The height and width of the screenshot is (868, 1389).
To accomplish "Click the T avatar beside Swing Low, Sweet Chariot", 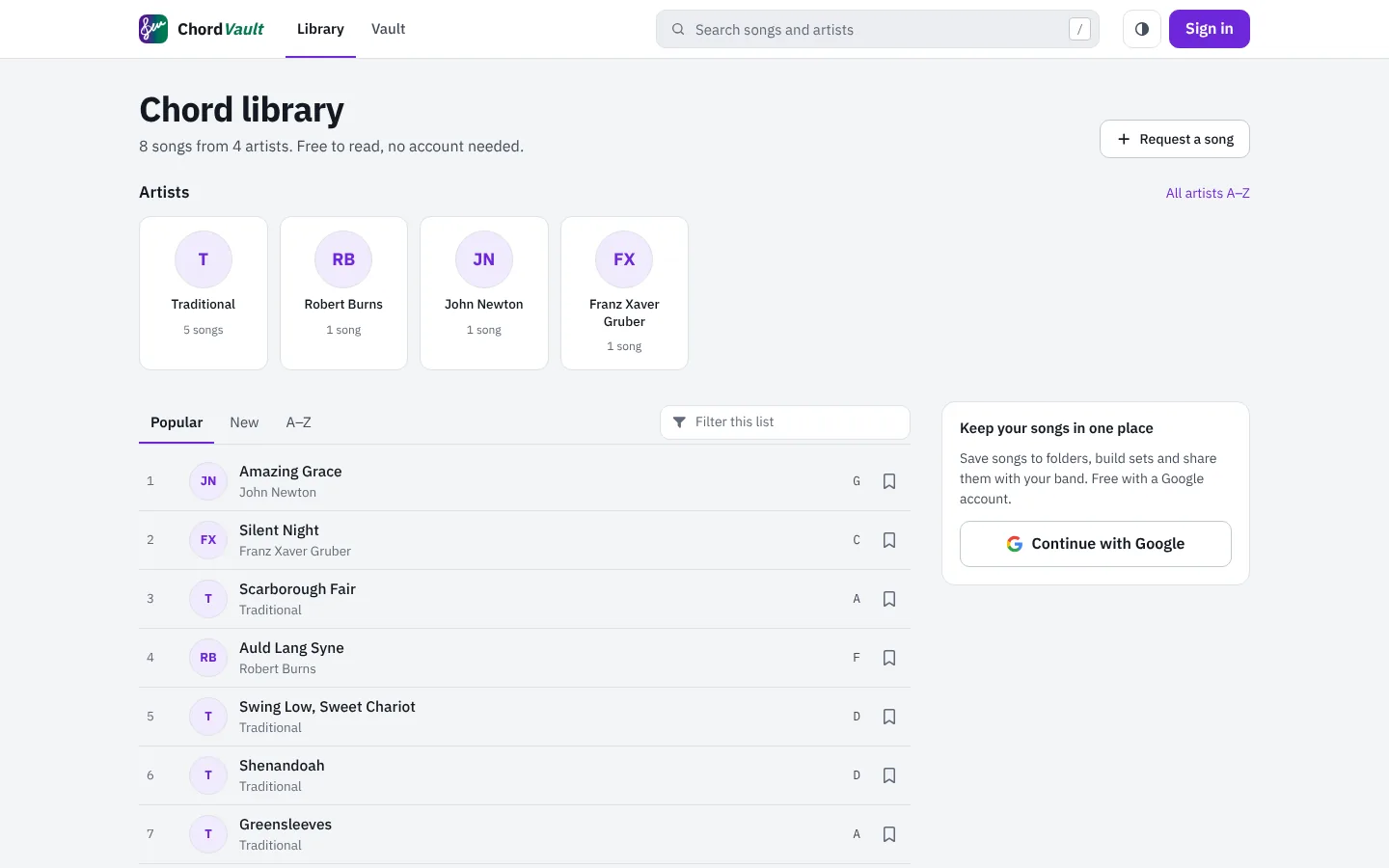I will click(208, 717).
